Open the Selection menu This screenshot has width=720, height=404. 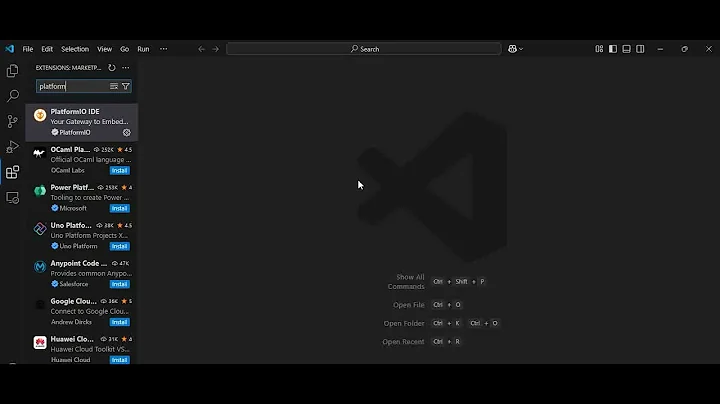(x=75, y=49)
